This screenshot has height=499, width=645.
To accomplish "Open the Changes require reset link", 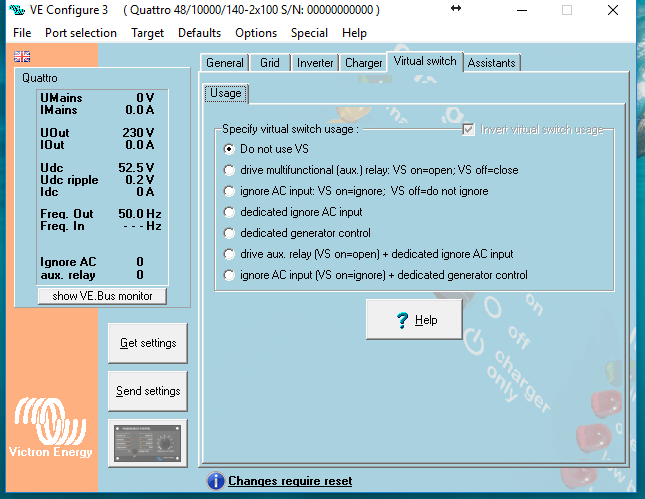I will click(x=290, y=481).
